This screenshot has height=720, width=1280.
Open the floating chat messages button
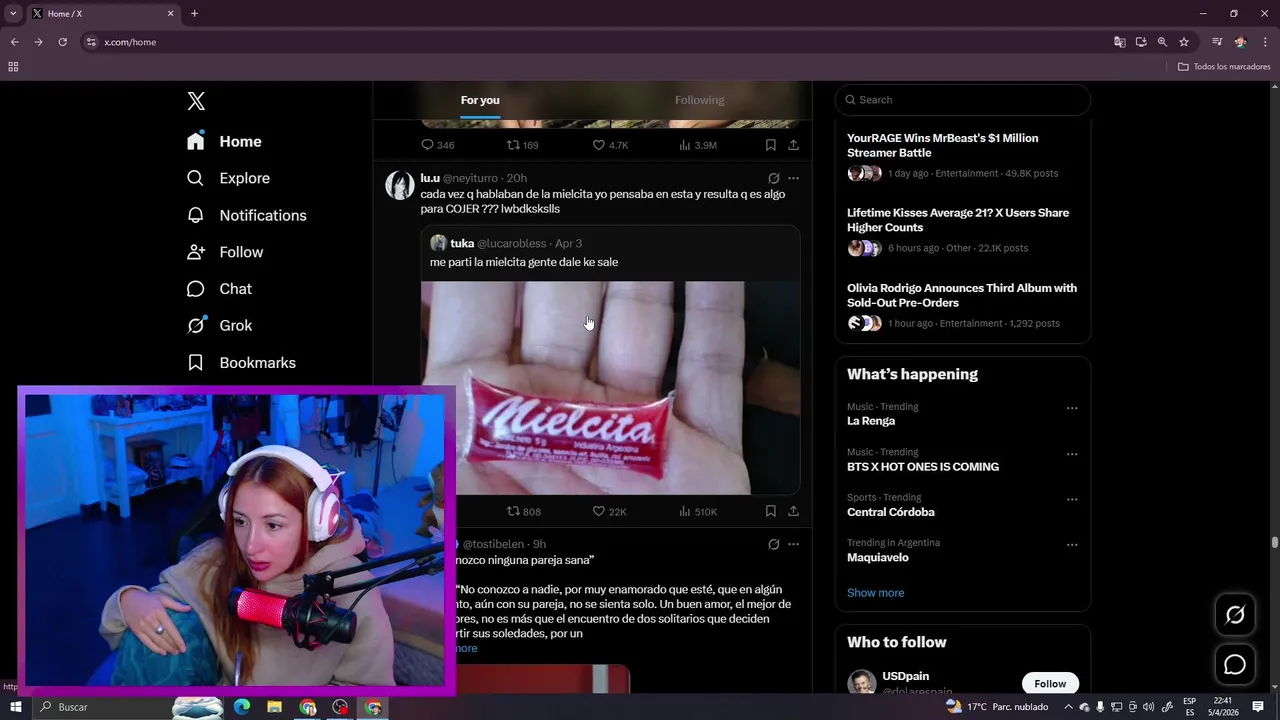coord(1235,665)
